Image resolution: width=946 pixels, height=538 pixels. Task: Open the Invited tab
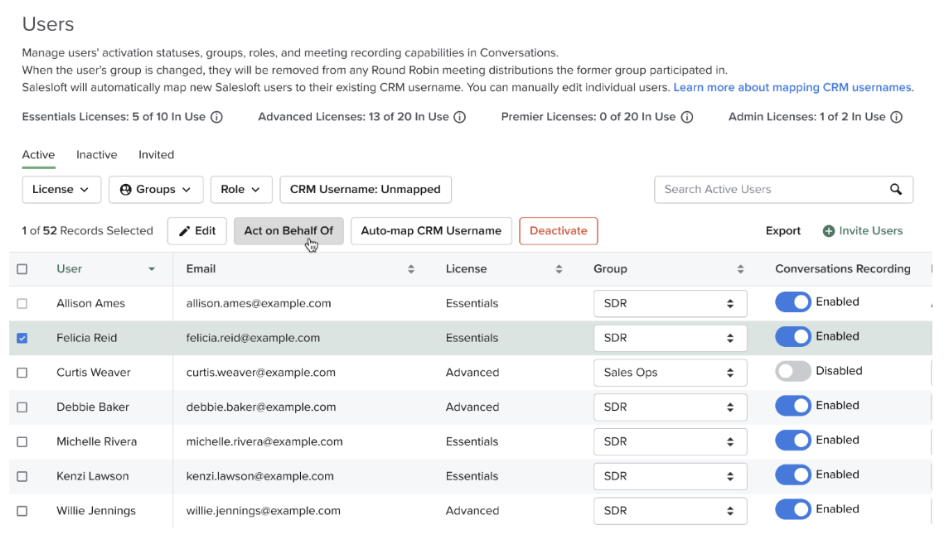click(x=156, y=155)
